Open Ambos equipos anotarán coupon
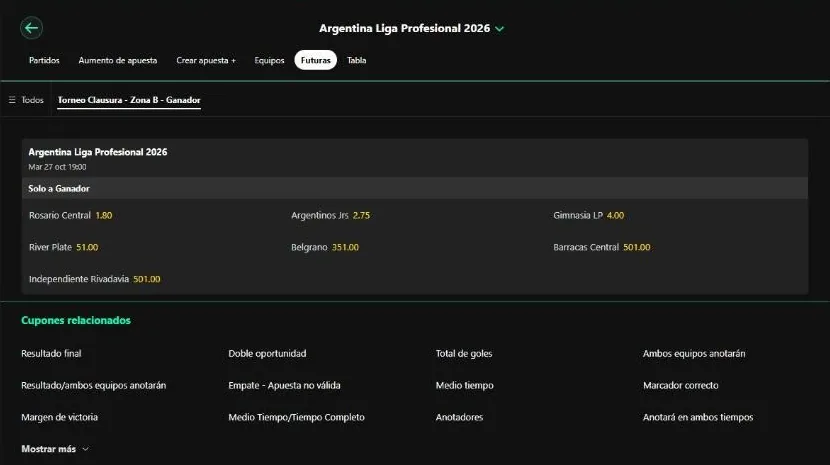The image size is (830, 465). tap(694, 353)
